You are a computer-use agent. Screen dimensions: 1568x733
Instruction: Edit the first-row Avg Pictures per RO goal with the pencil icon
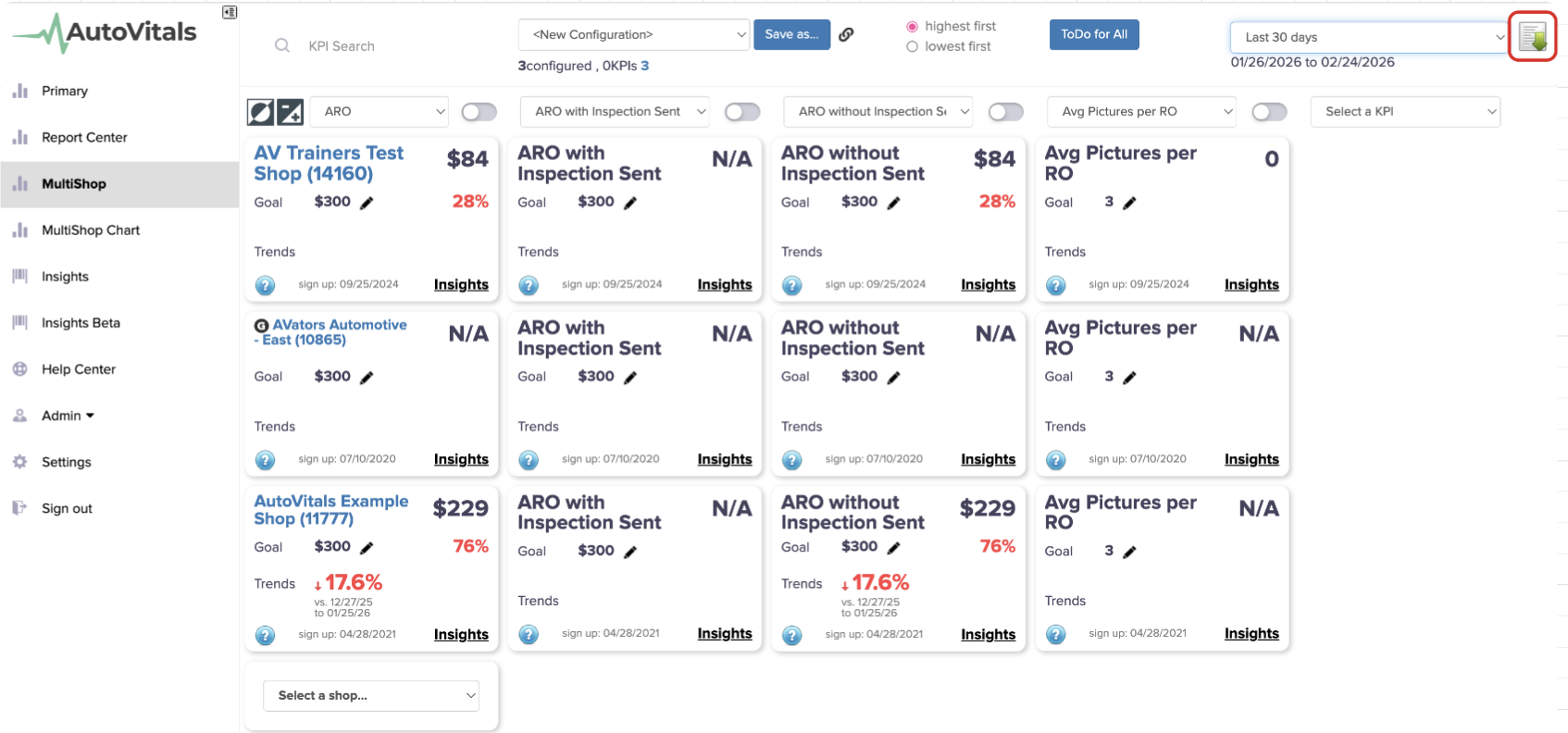click(x=1129, y=203)
